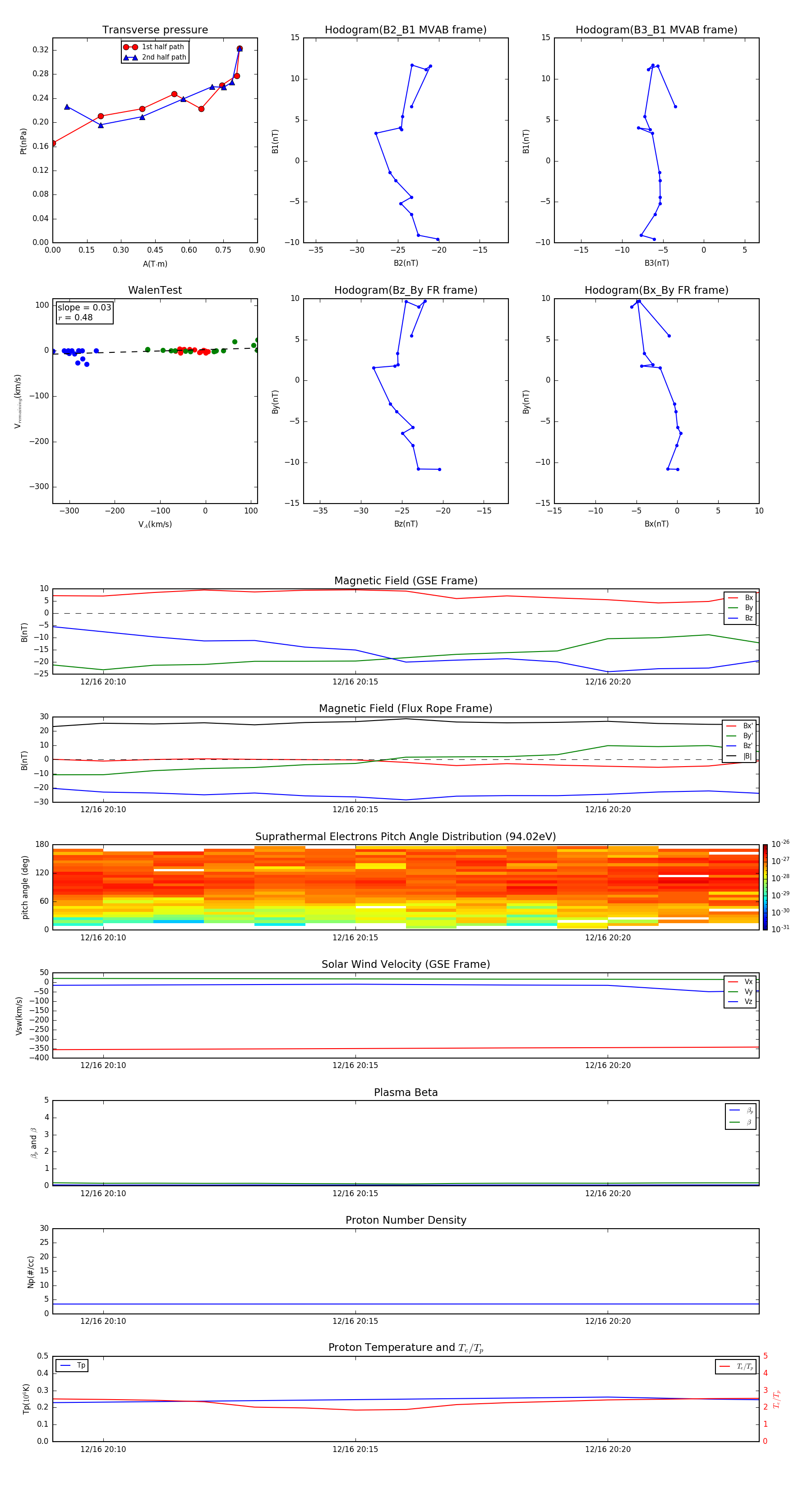This screenshot has height=1489, width=812.
Task: Click the "r = 0.48" annotation
Action: point(75,317)
